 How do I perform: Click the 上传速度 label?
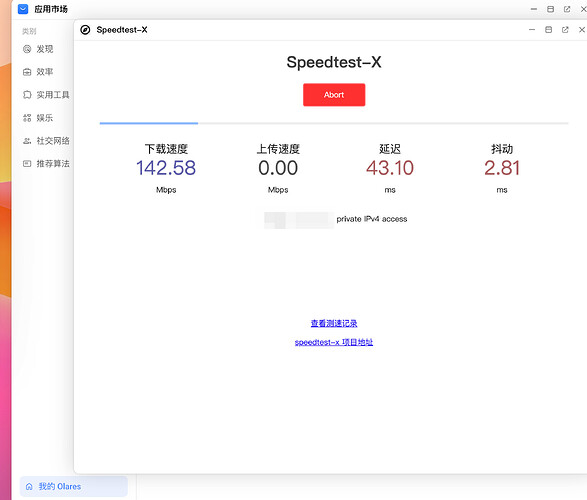[x=278, y=149]
